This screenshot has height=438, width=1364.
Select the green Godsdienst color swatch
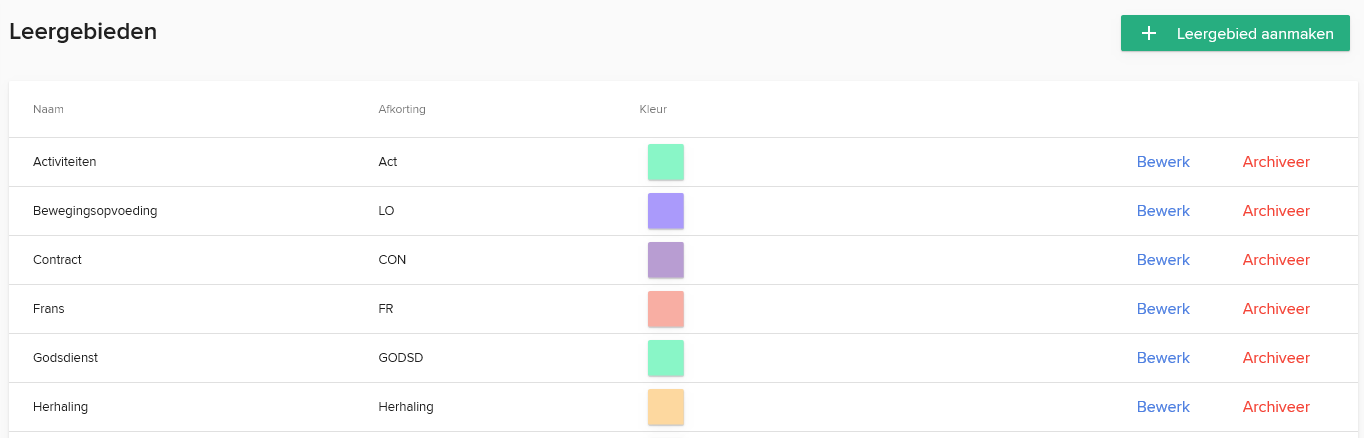pos(666,358)
